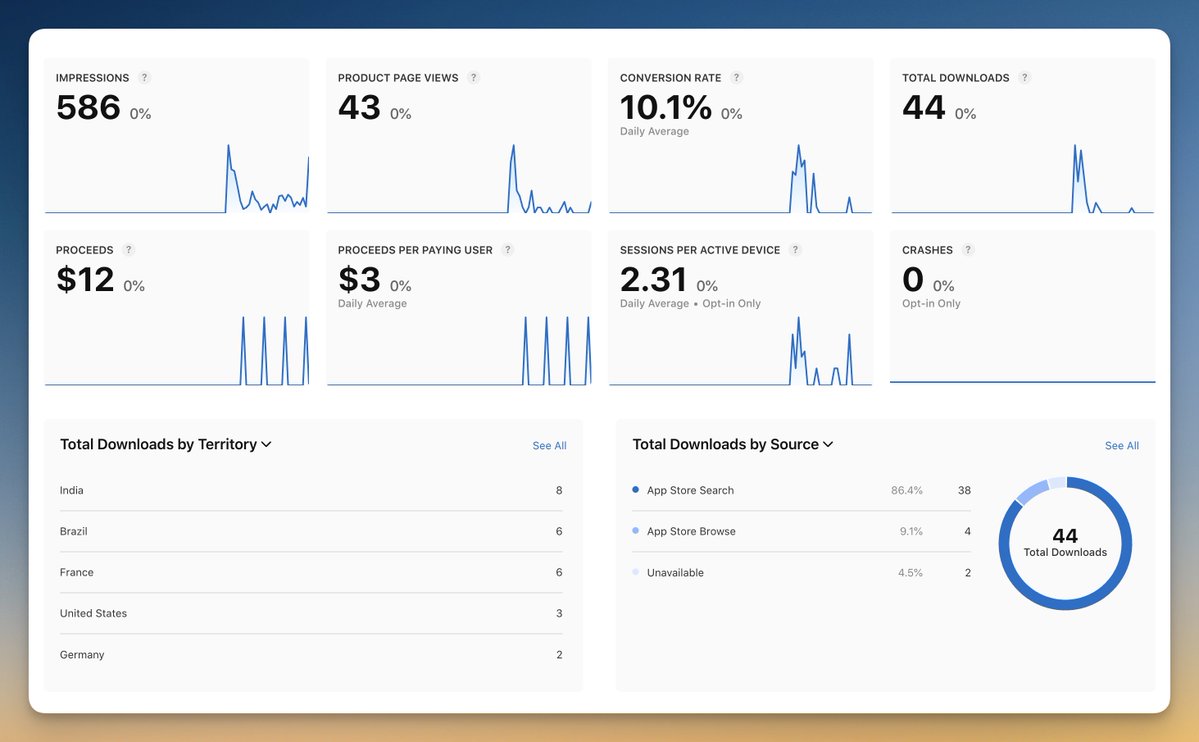Click the 38 count for App Store Search
Screen dimensions: 1199x742
964,490
